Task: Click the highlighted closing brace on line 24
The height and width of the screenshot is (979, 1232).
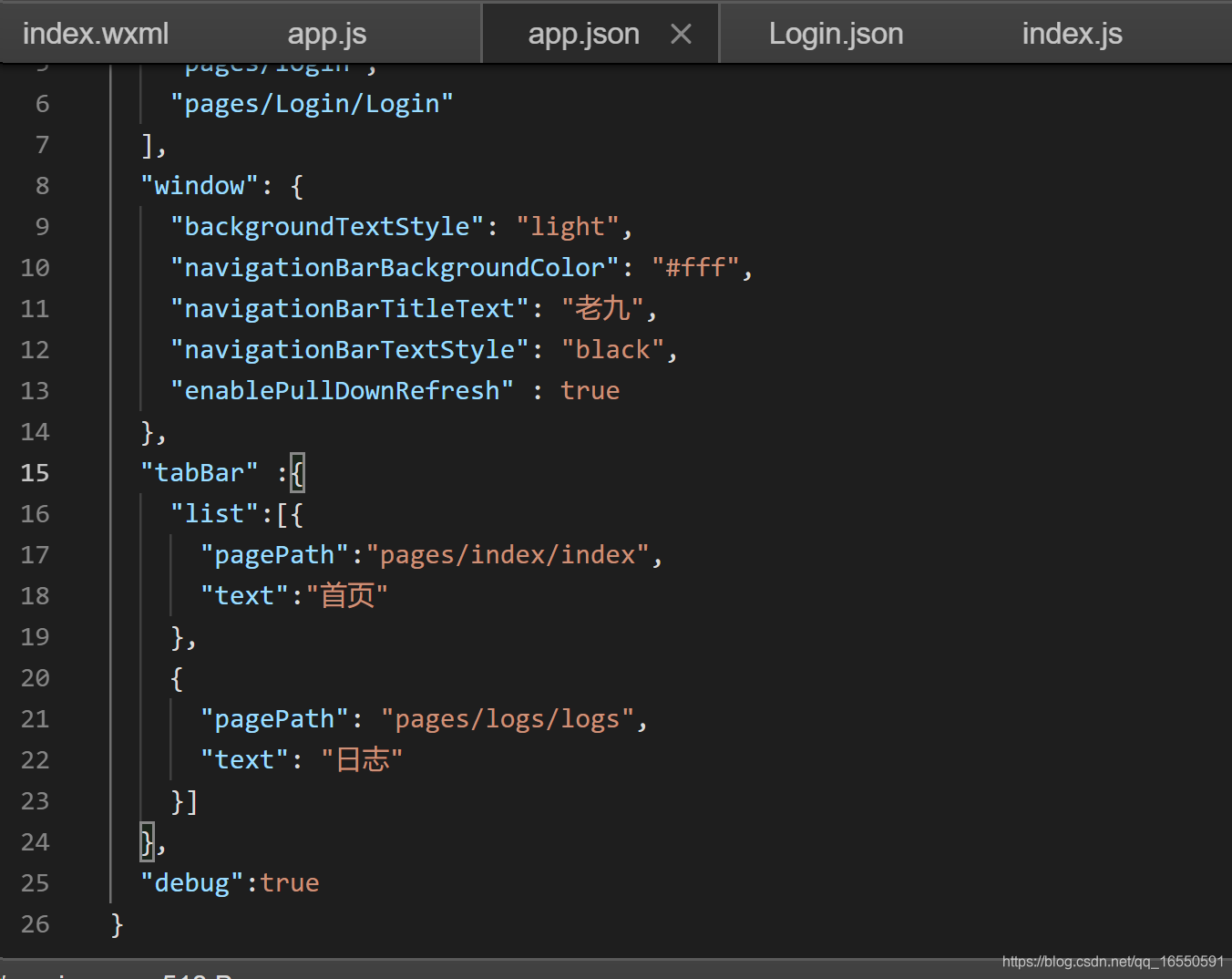Action: point(147,842)
